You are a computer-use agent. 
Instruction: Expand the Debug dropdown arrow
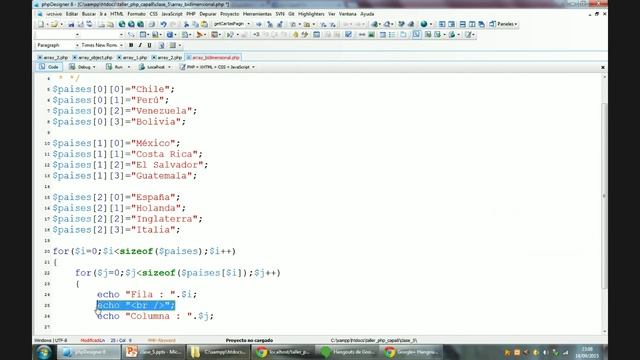[94, 67]
